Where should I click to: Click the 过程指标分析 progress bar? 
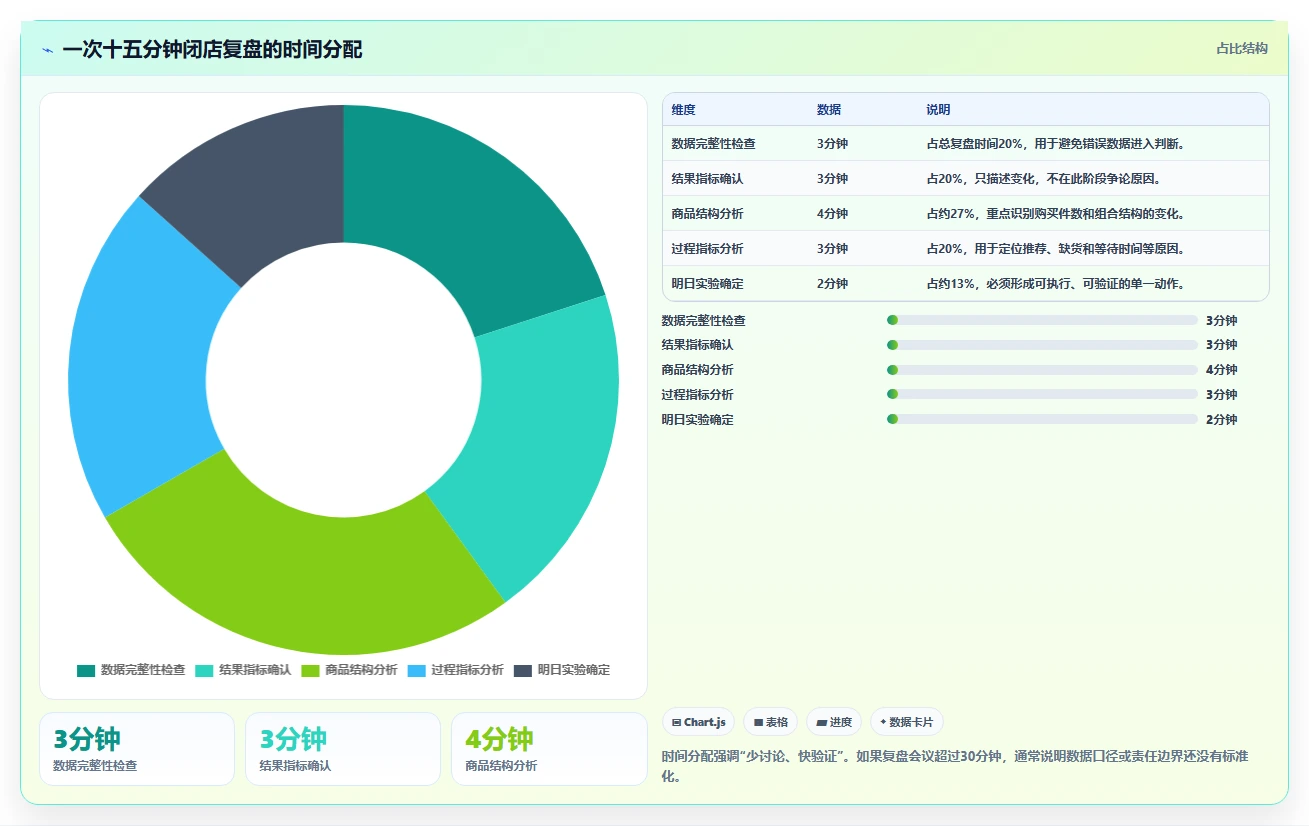tap(1042, 395)
